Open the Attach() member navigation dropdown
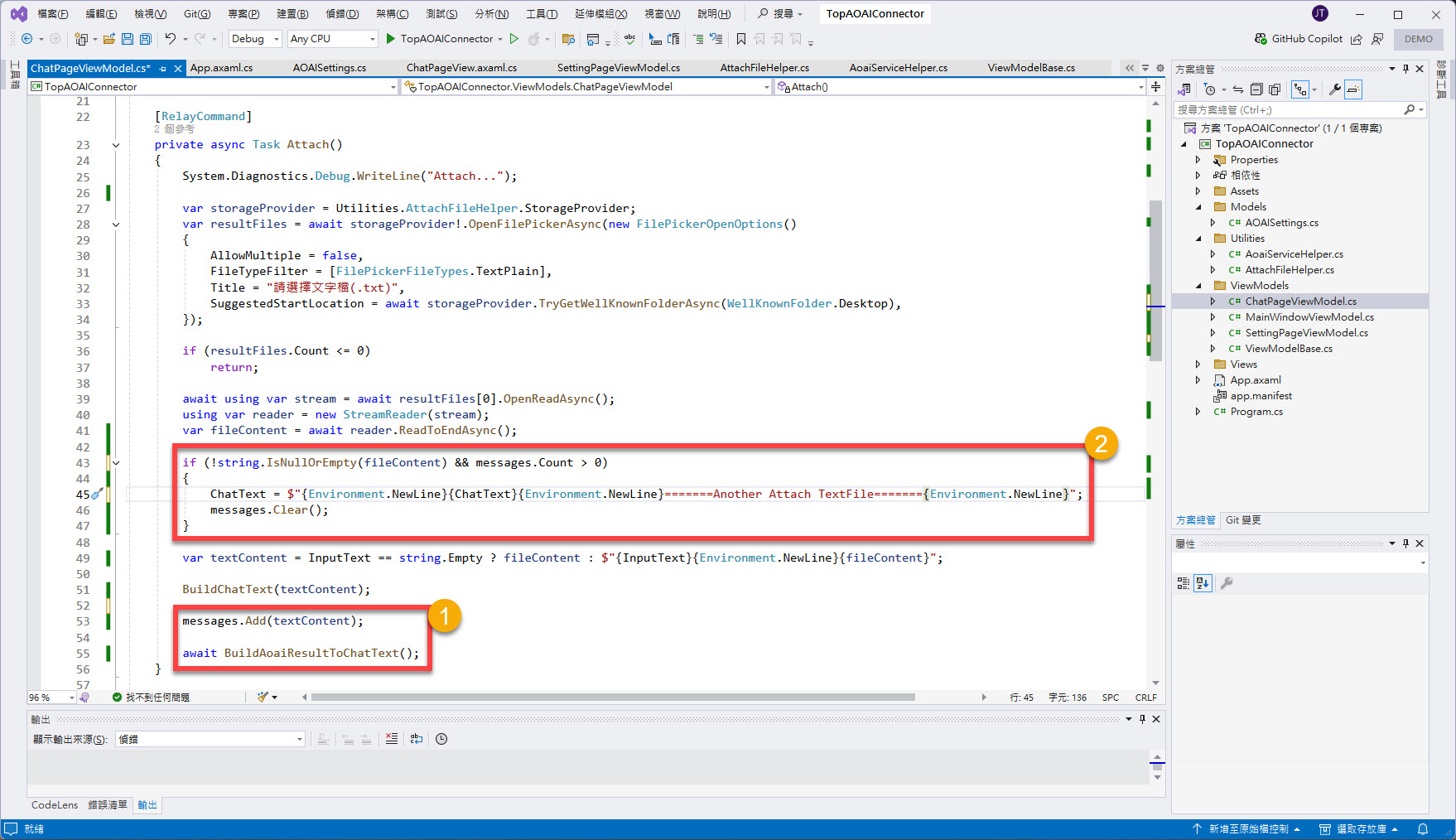The height and width of the screenshot is (840, 1456). pyautogui.click(x=961, y=86)
